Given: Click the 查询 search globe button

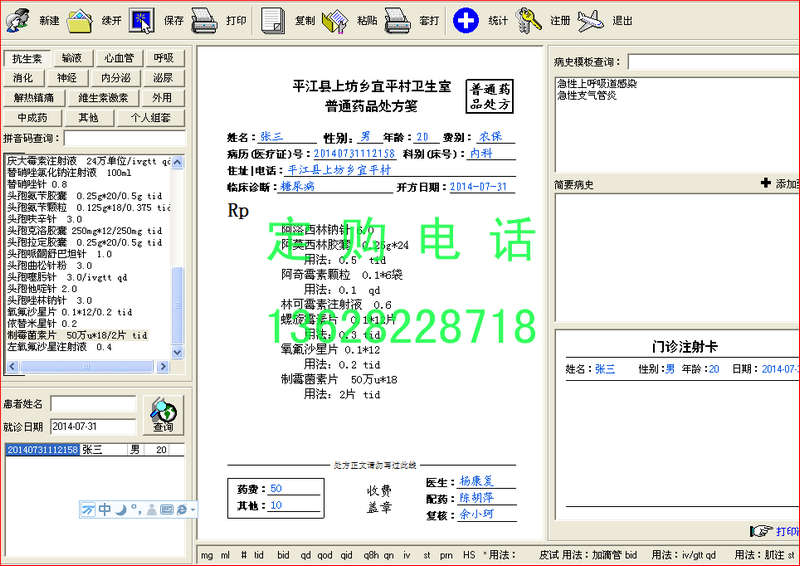Looking at the screenshot, I should [x=163, y=415].
